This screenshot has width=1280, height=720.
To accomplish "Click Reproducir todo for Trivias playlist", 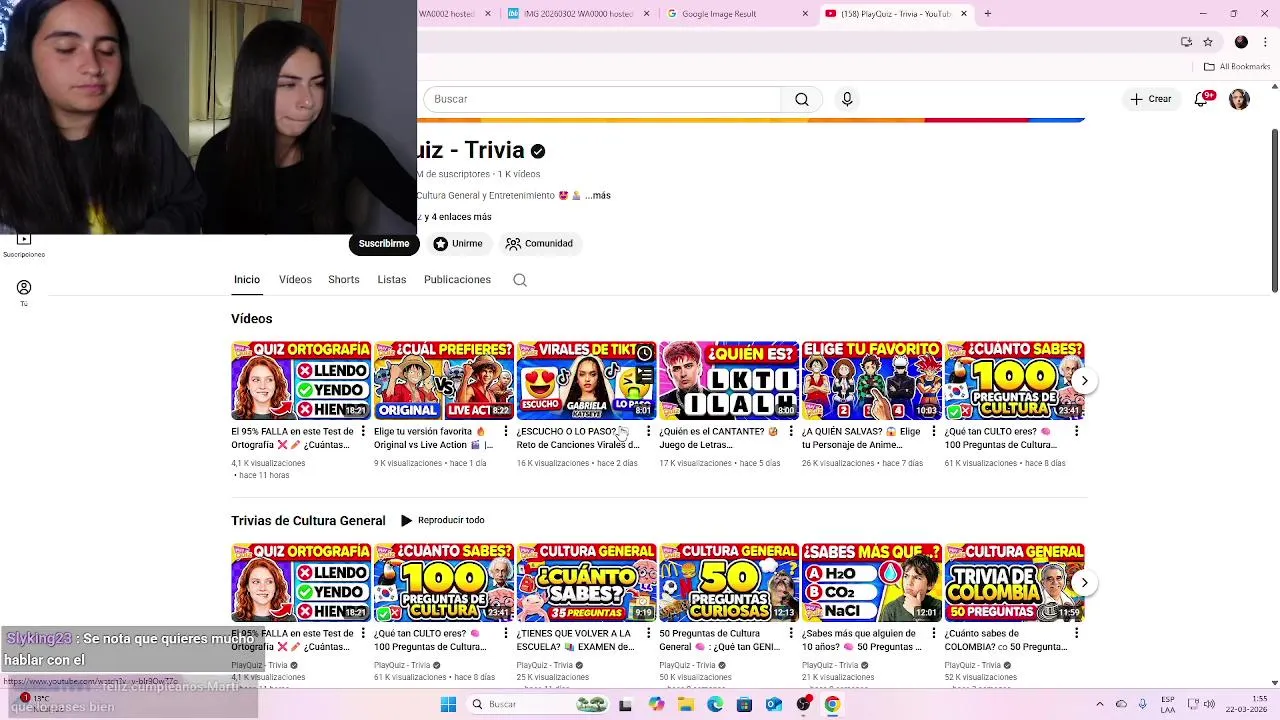I will click(x=442, y=520).
